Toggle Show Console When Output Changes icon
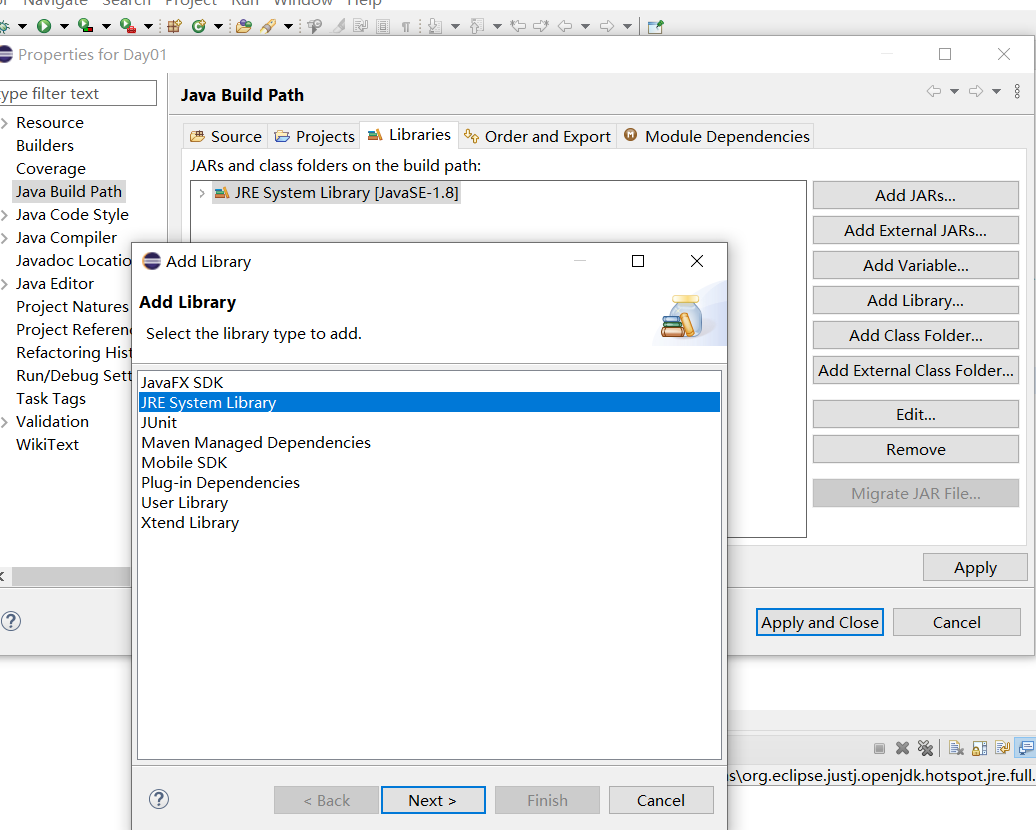 tap(1026, 748)
